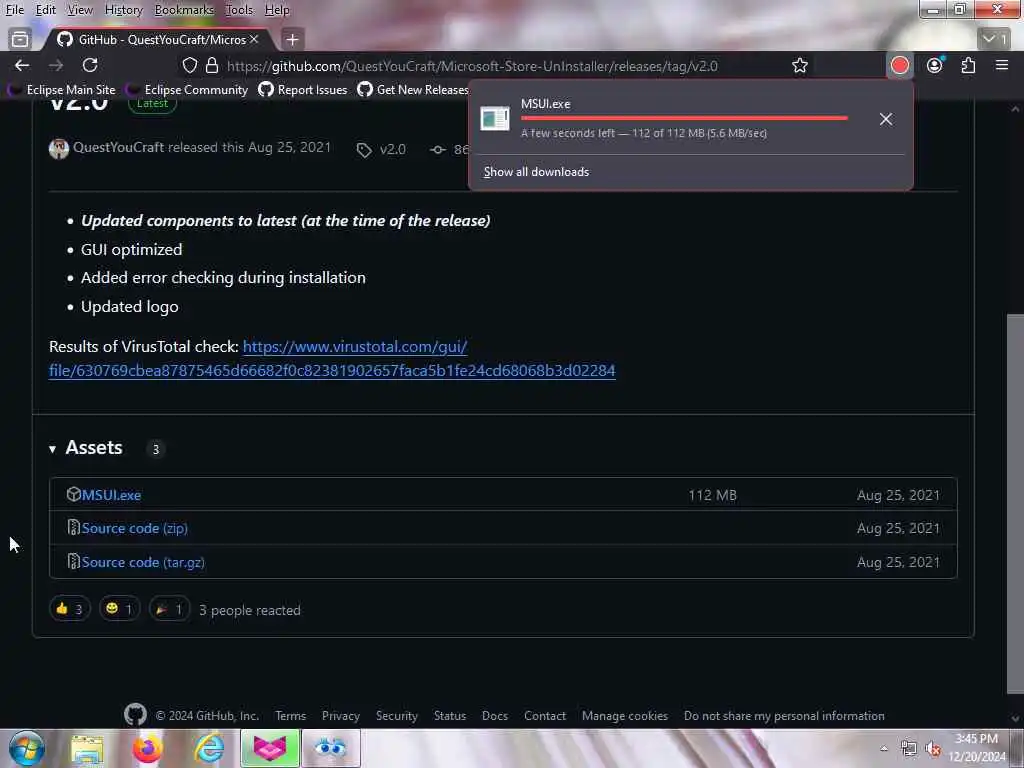Click the MSUI.exe download progress bar

[684, 118]
